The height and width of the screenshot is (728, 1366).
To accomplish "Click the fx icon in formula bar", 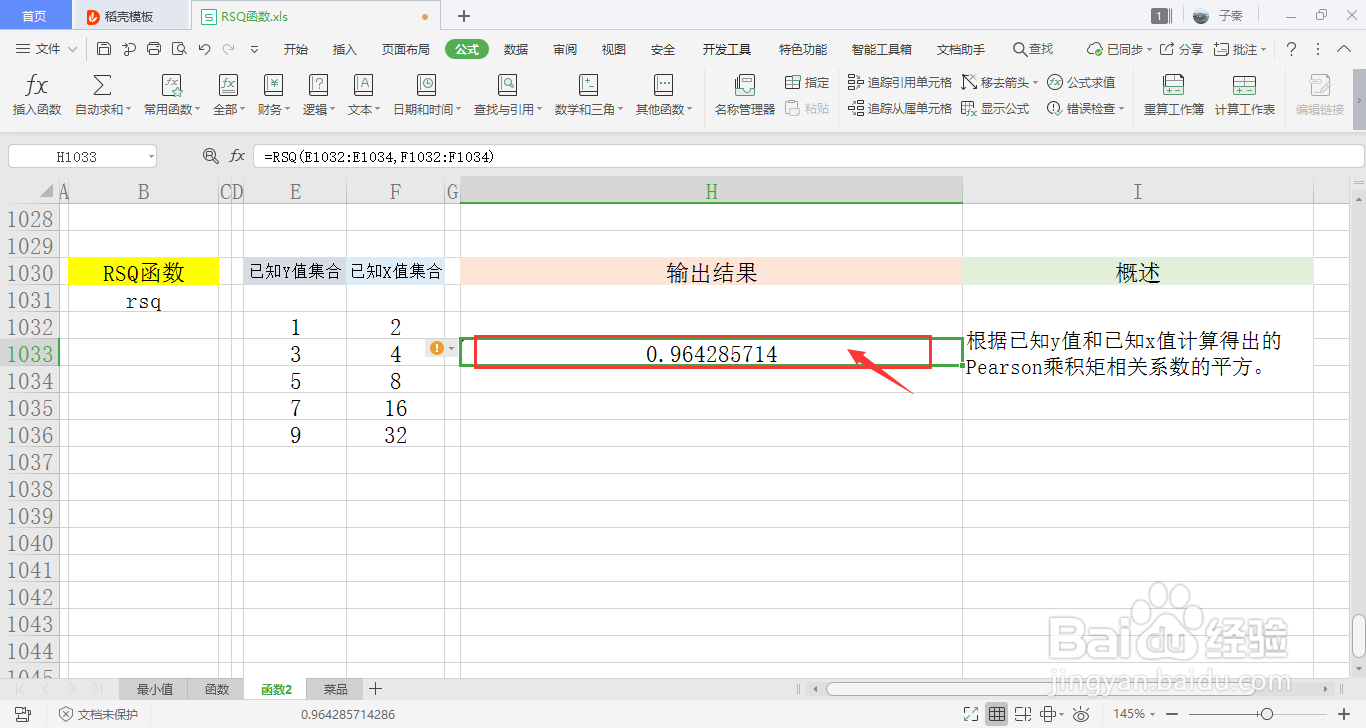I will click(x=237, y=156).
